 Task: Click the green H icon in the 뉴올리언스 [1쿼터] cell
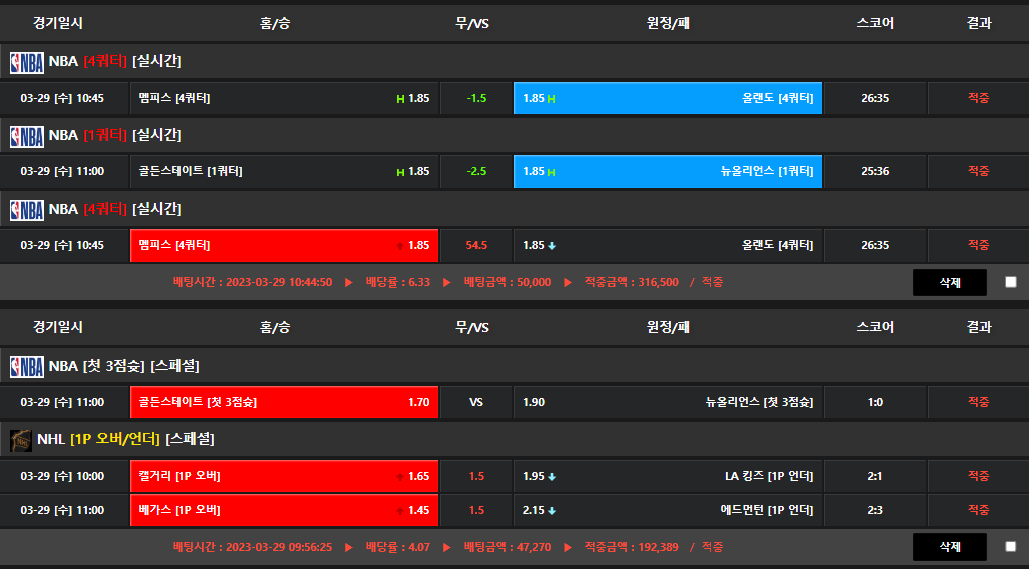click(551, 172)
